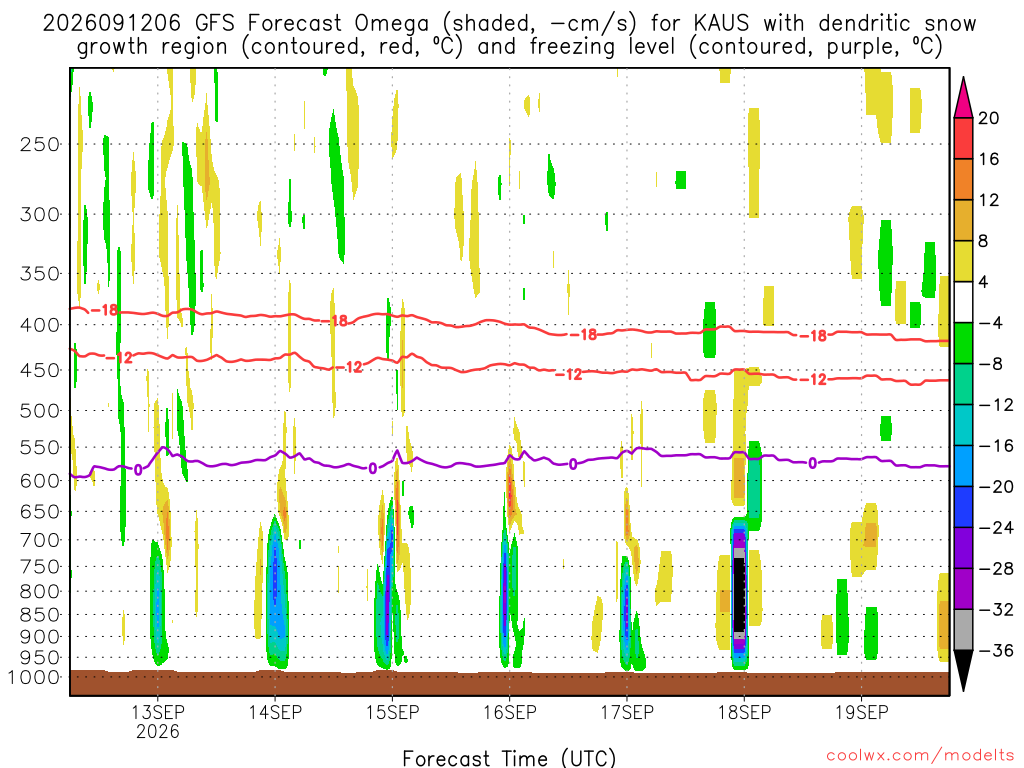Pick the yellow colorbar swatch near 8

point(963,261)
